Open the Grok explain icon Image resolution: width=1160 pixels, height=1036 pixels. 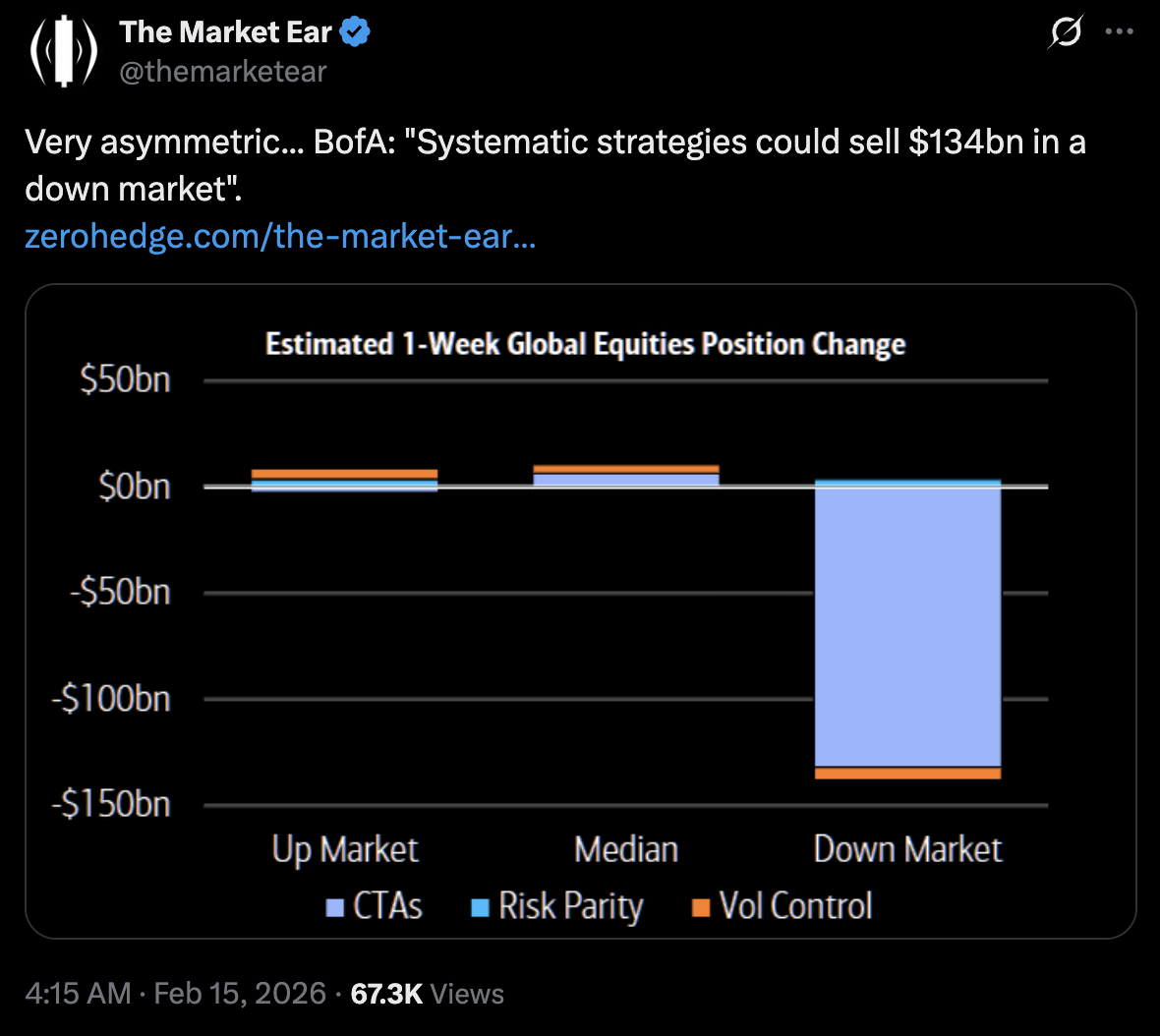(x=1065, y=32)
